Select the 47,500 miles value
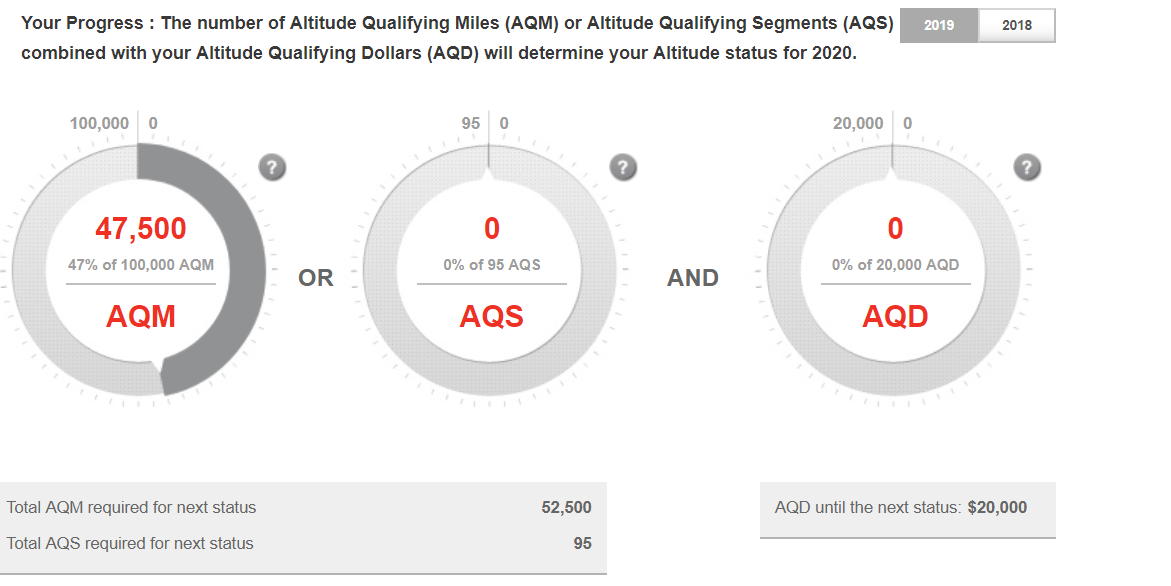This screenshot has width=1171, height=586. 140,228
